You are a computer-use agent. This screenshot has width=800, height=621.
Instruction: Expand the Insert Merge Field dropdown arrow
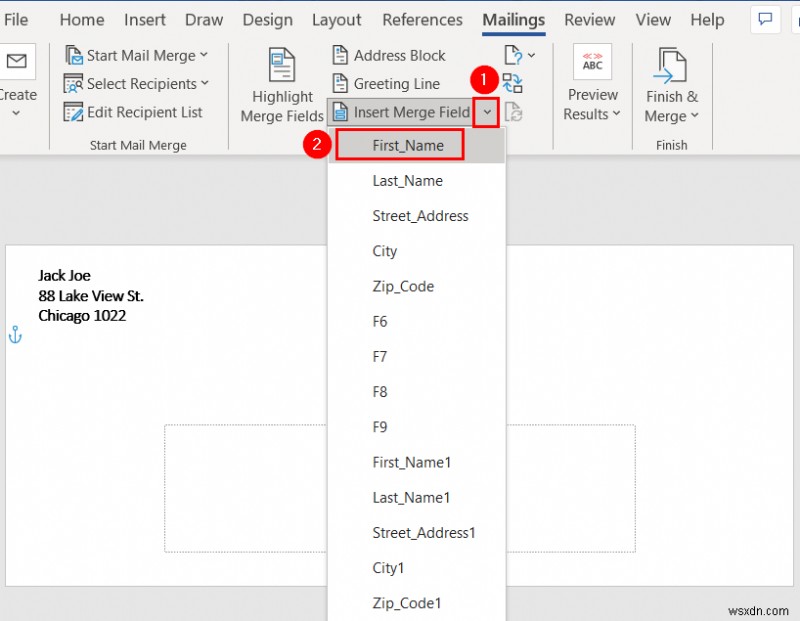click(x=486, y=112)
